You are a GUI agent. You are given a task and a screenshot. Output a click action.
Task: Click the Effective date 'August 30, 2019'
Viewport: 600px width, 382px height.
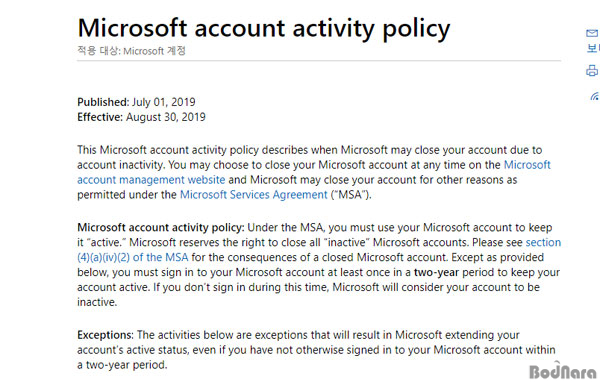pos(166,117)
